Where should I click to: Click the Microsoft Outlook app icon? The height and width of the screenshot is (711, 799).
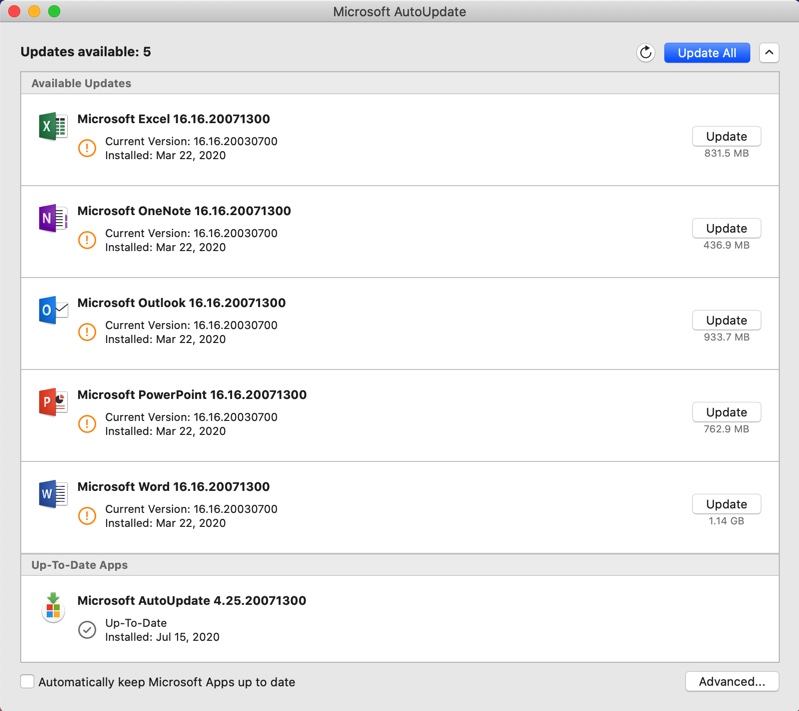pyautogui.click(x=53, y=310)
